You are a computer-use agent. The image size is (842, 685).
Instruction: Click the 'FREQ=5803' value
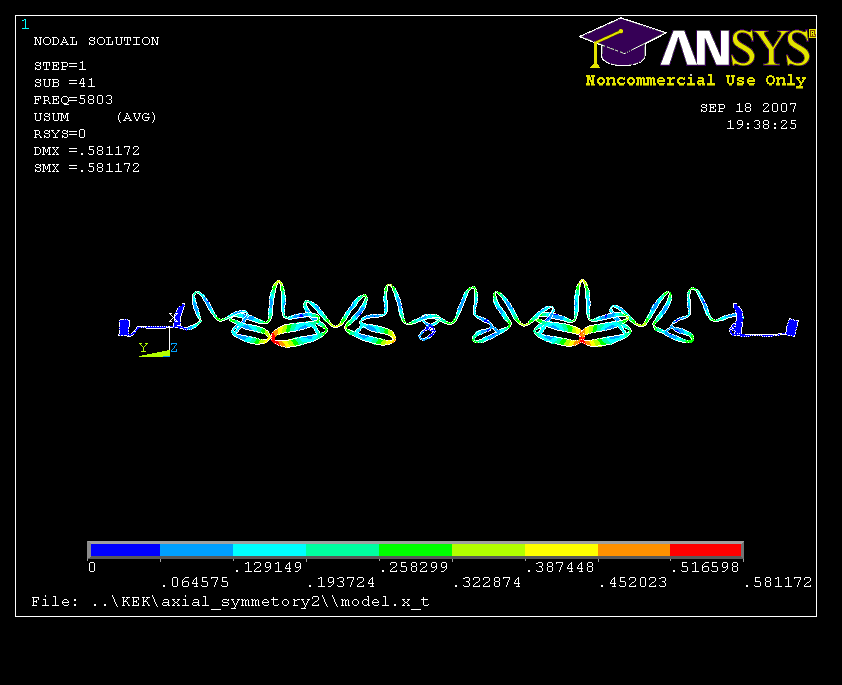[x=73, y=100]
